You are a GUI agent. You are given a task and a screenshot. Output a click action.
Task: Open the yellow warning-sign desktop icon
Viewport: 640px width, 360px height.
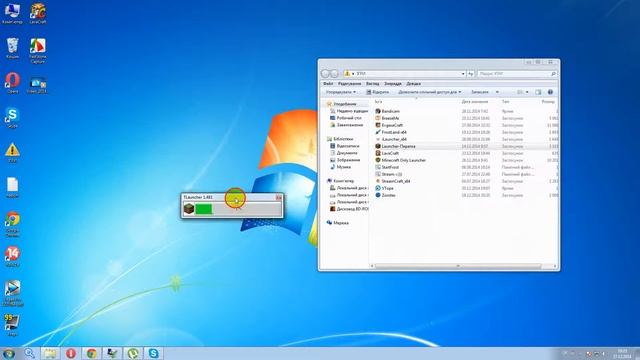click(x=12, y=153)
